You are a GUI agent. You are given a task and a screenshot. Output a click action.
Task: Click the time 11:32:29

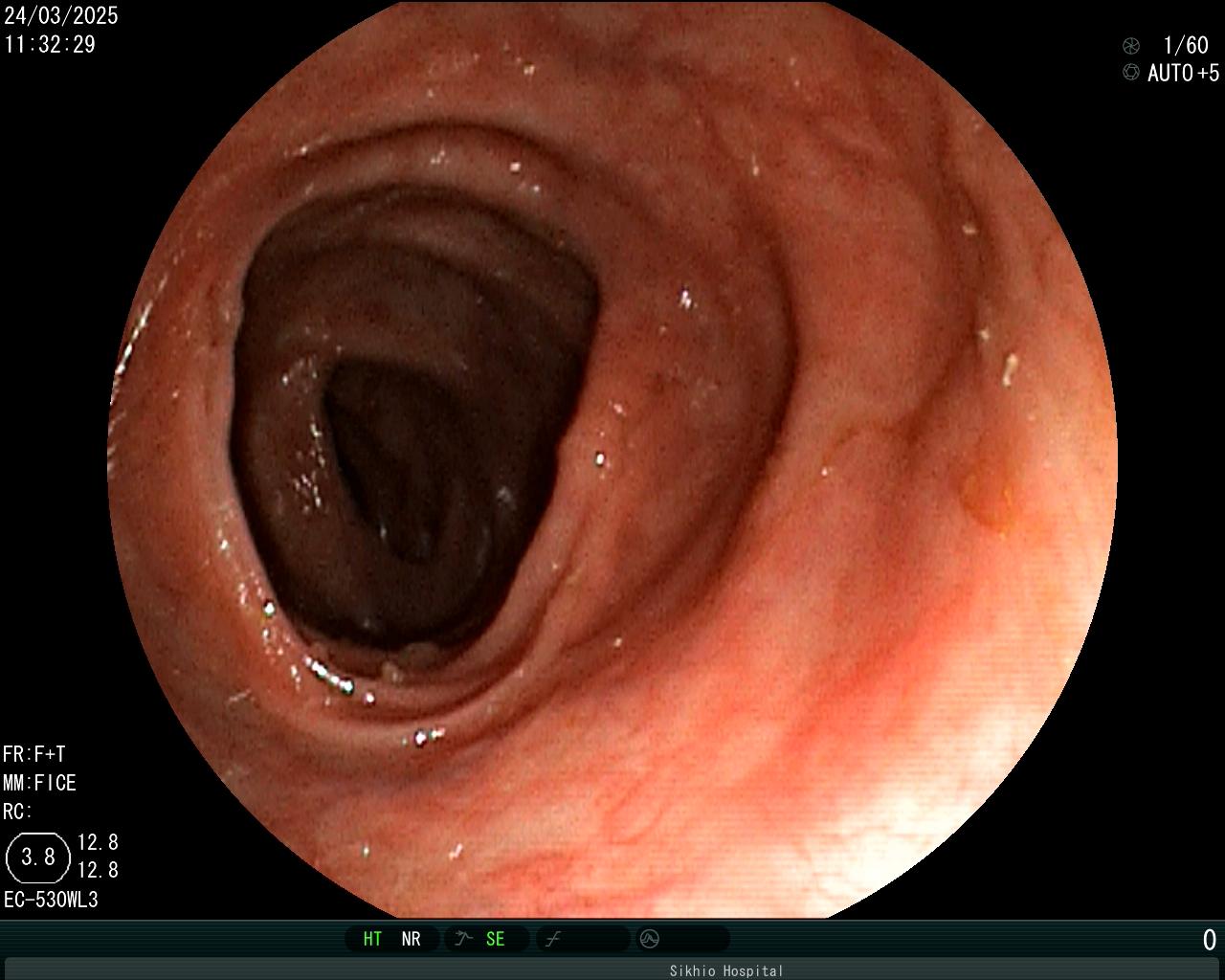[50, 44]
